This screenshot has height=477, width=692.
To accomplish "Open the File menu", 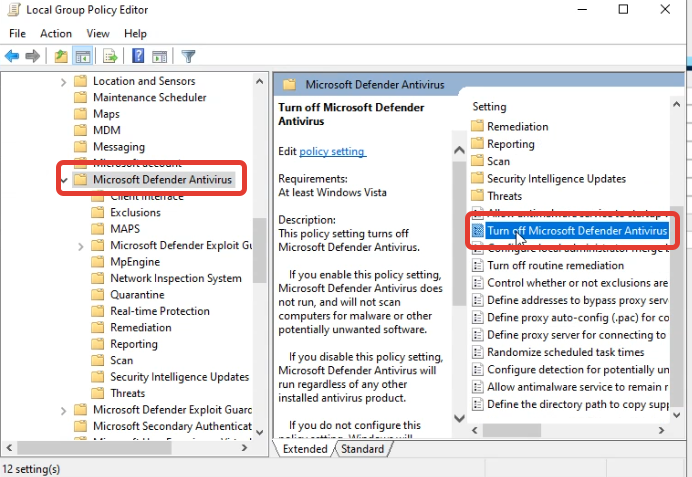I will [17, 34].
